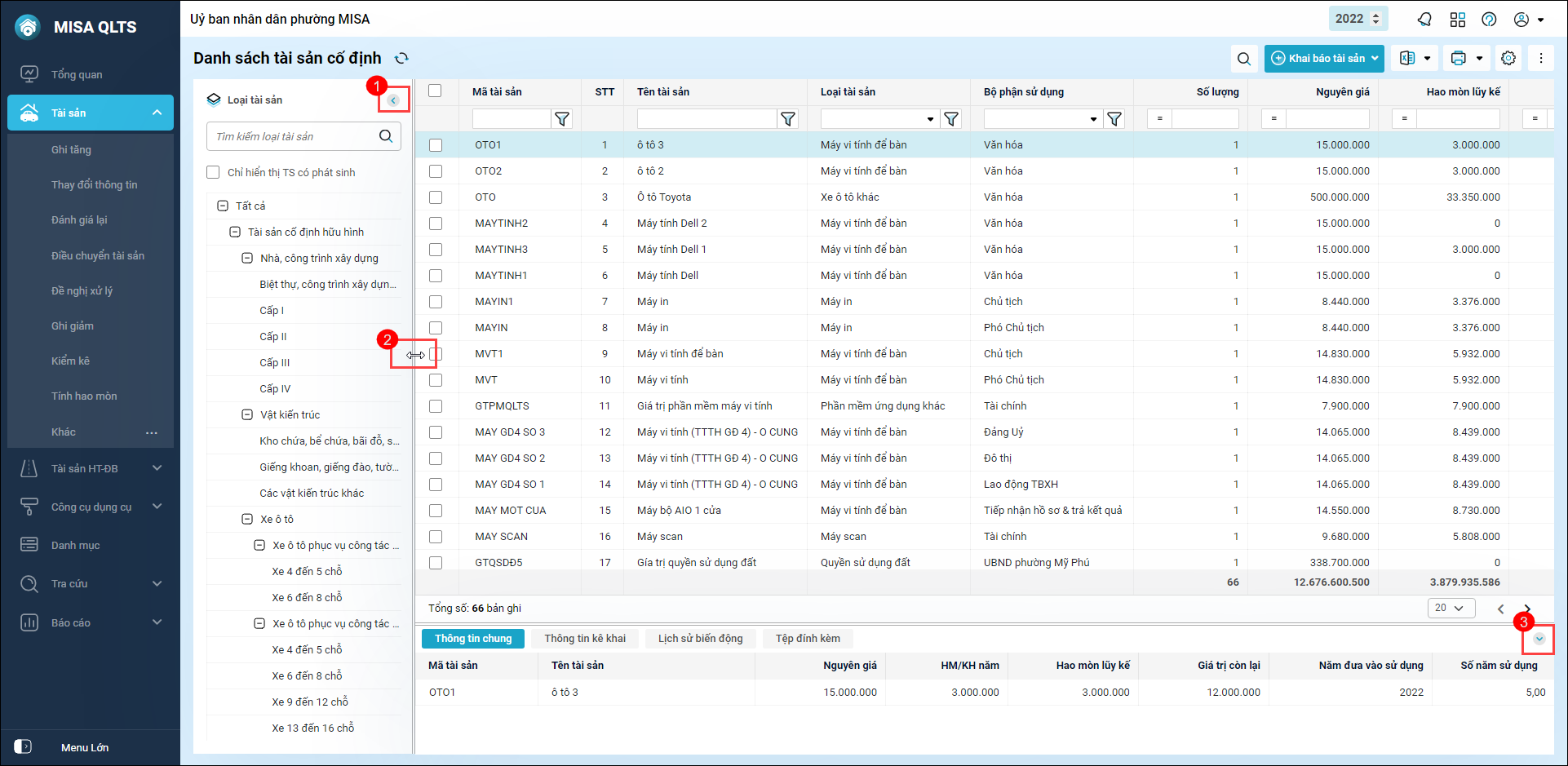This screenshot has height=766, width=1568.
Task: Open the search magnifier in top toolbar
Action: point(1243,59)
